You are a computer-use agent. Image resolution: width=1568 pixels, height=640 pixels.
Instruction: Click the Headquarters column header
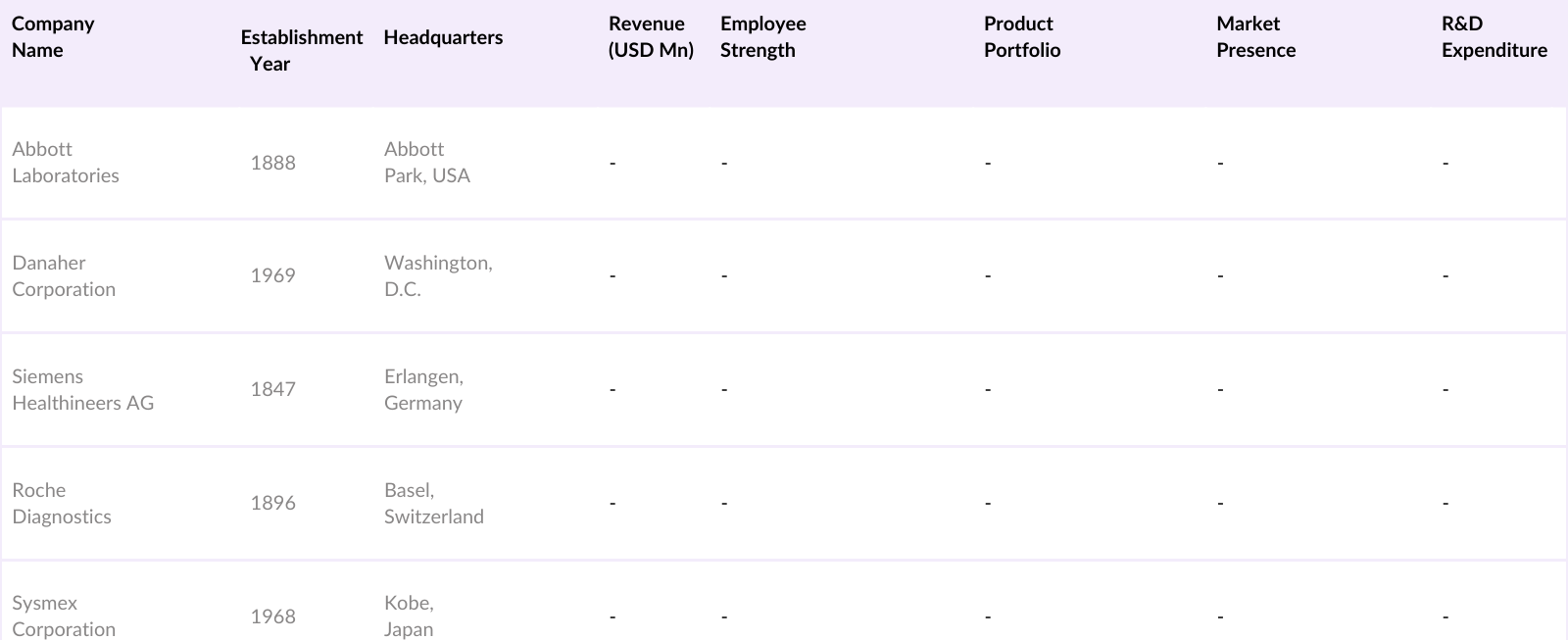[x=443, y=37]
